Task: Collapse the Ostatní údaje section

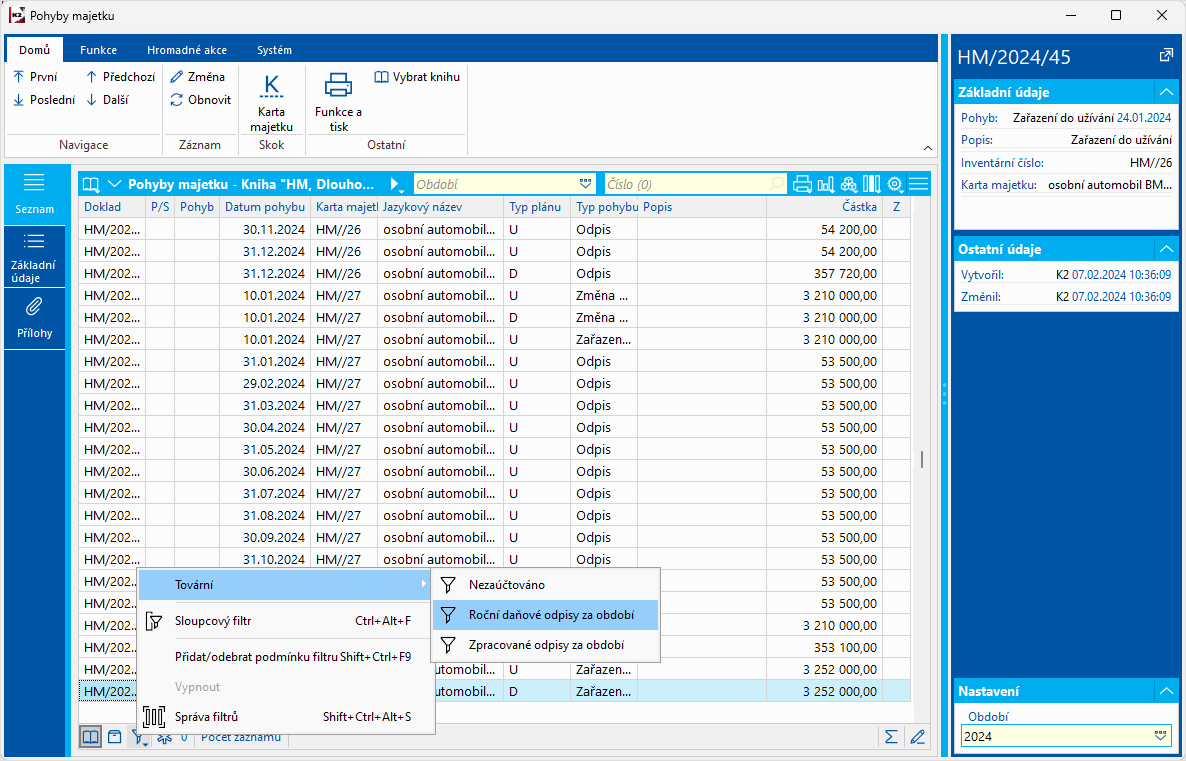Action: tap(1165, 249)
